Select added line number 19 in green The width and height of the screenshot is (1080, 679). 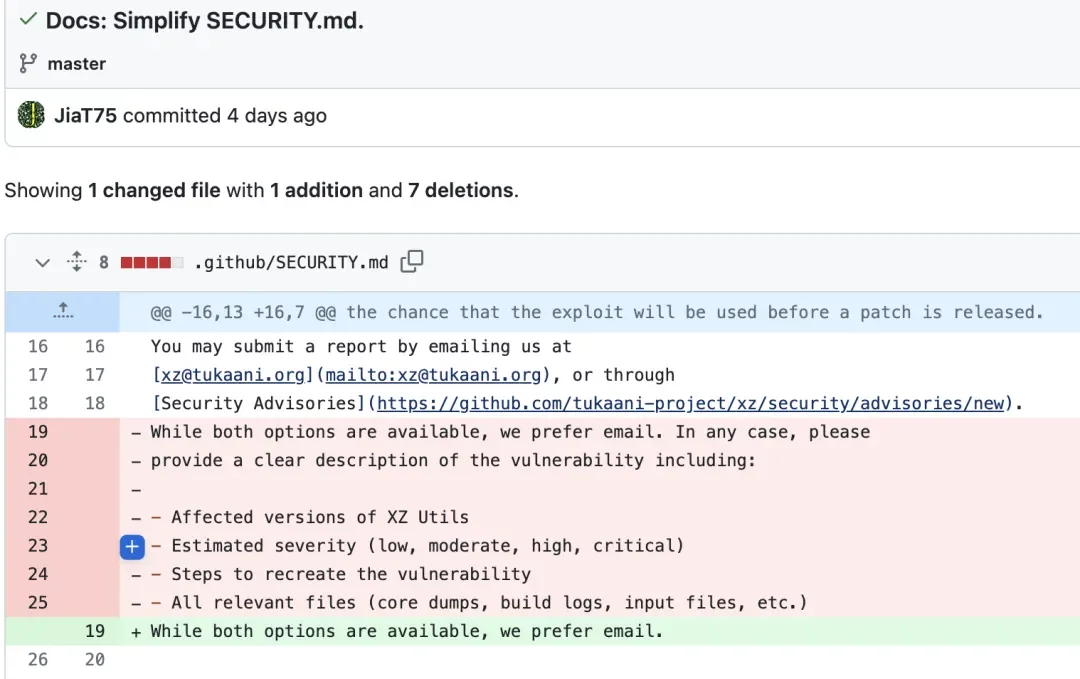point(95,631)
